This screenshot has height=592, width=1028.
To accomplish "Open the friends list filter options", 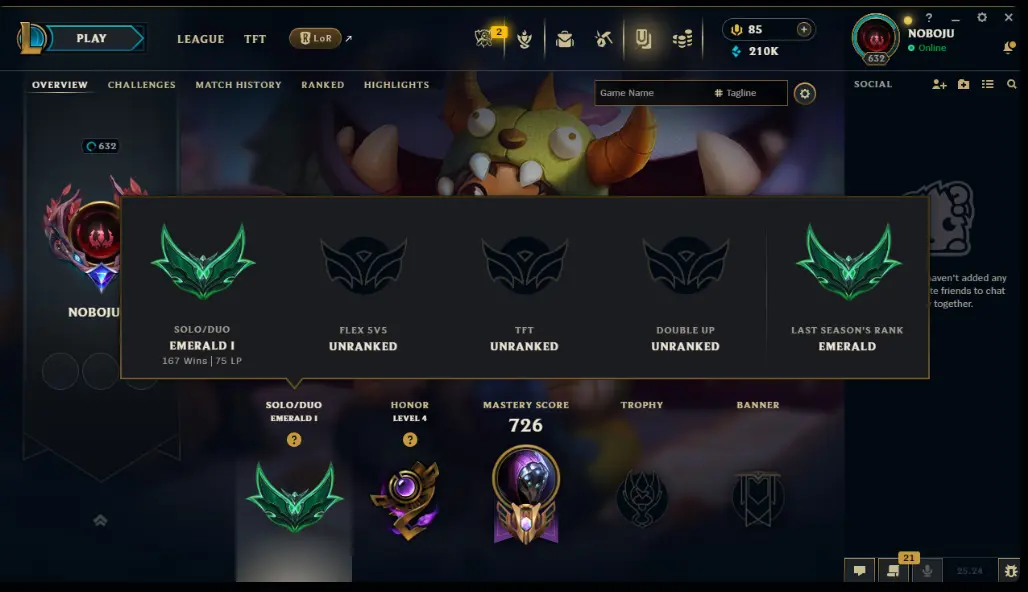I will click(987, 85).
